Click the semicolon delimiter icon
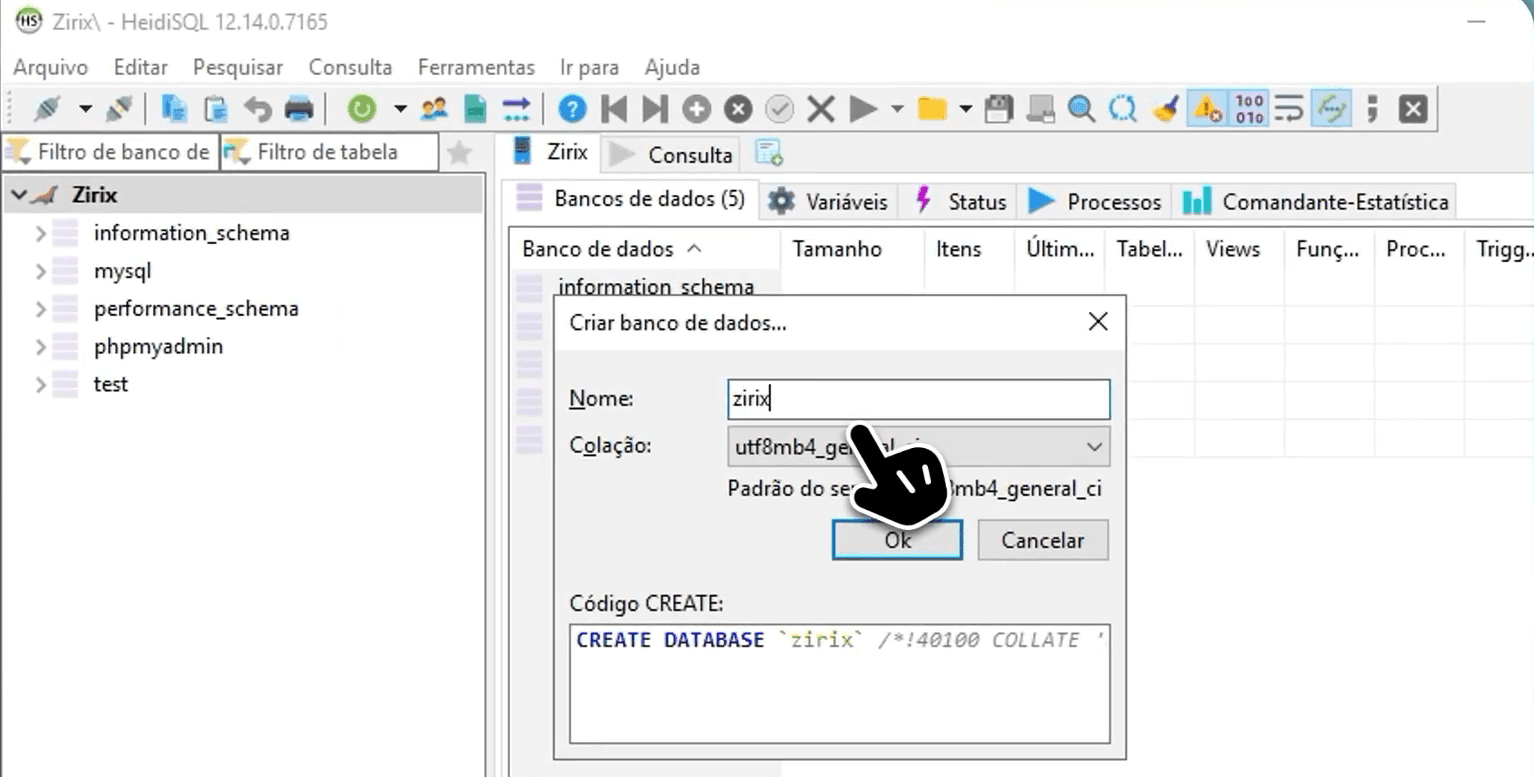1534x777 pixels. (x=1372, y=108)
